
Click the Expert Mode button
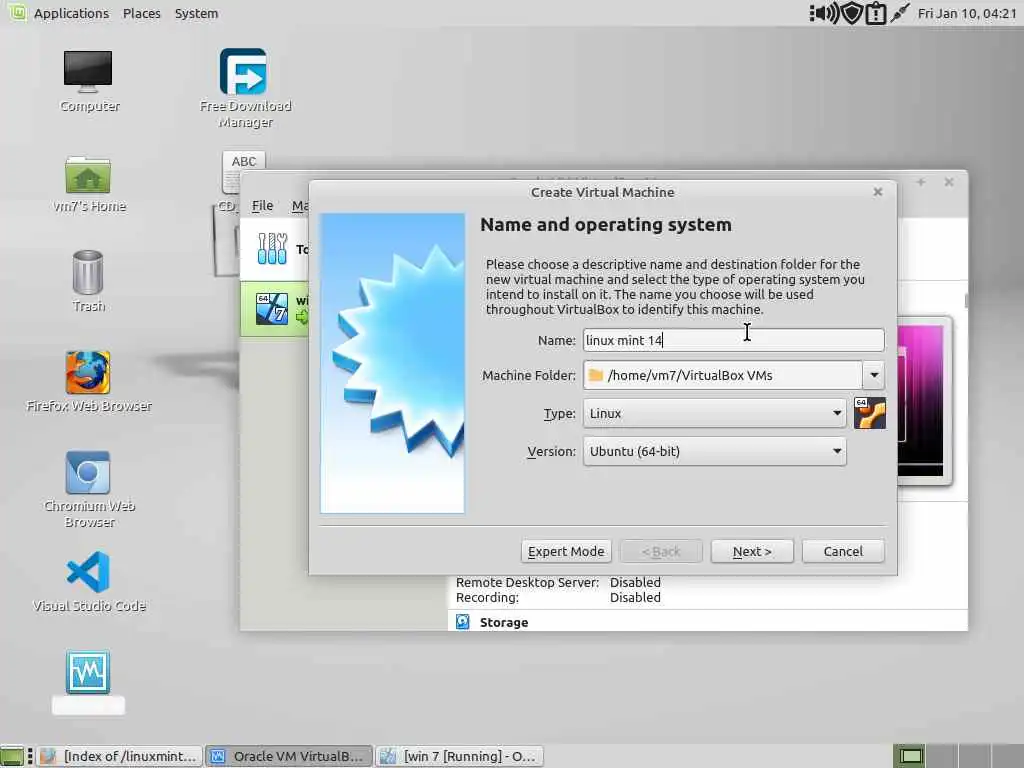[566, 551]
